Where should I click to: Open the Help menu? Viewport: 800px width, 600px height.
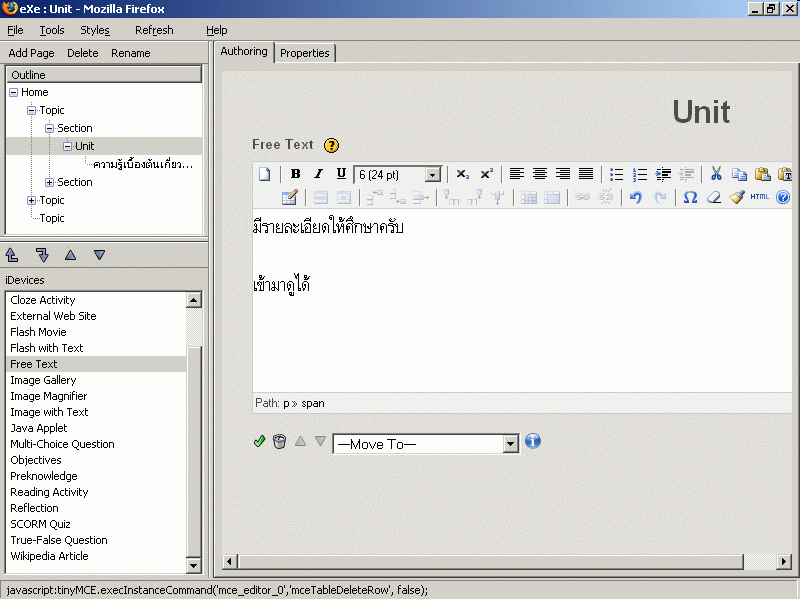coord(217,31)
